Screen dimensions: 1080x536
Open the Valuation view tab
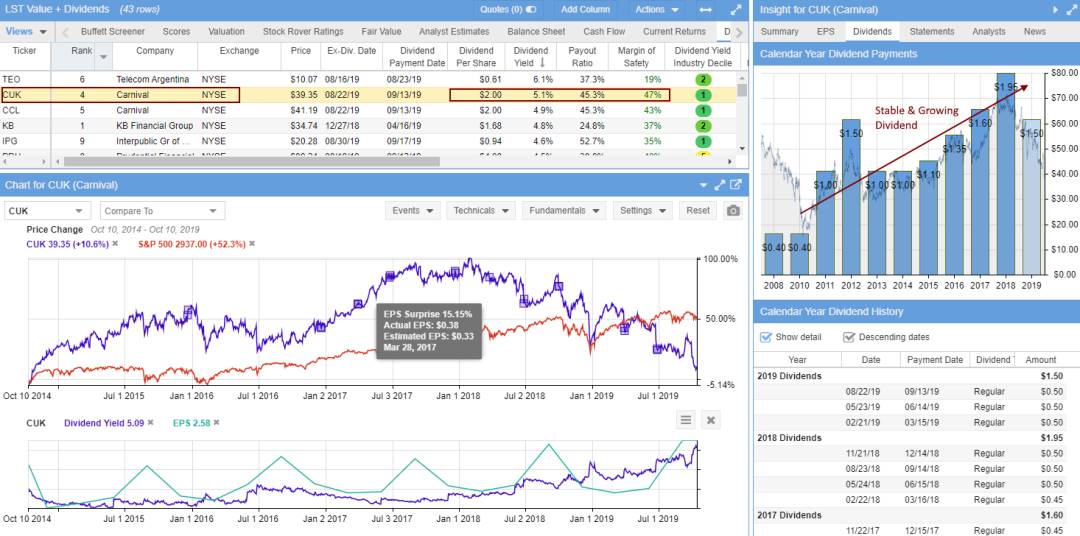[x=227, y=32]
